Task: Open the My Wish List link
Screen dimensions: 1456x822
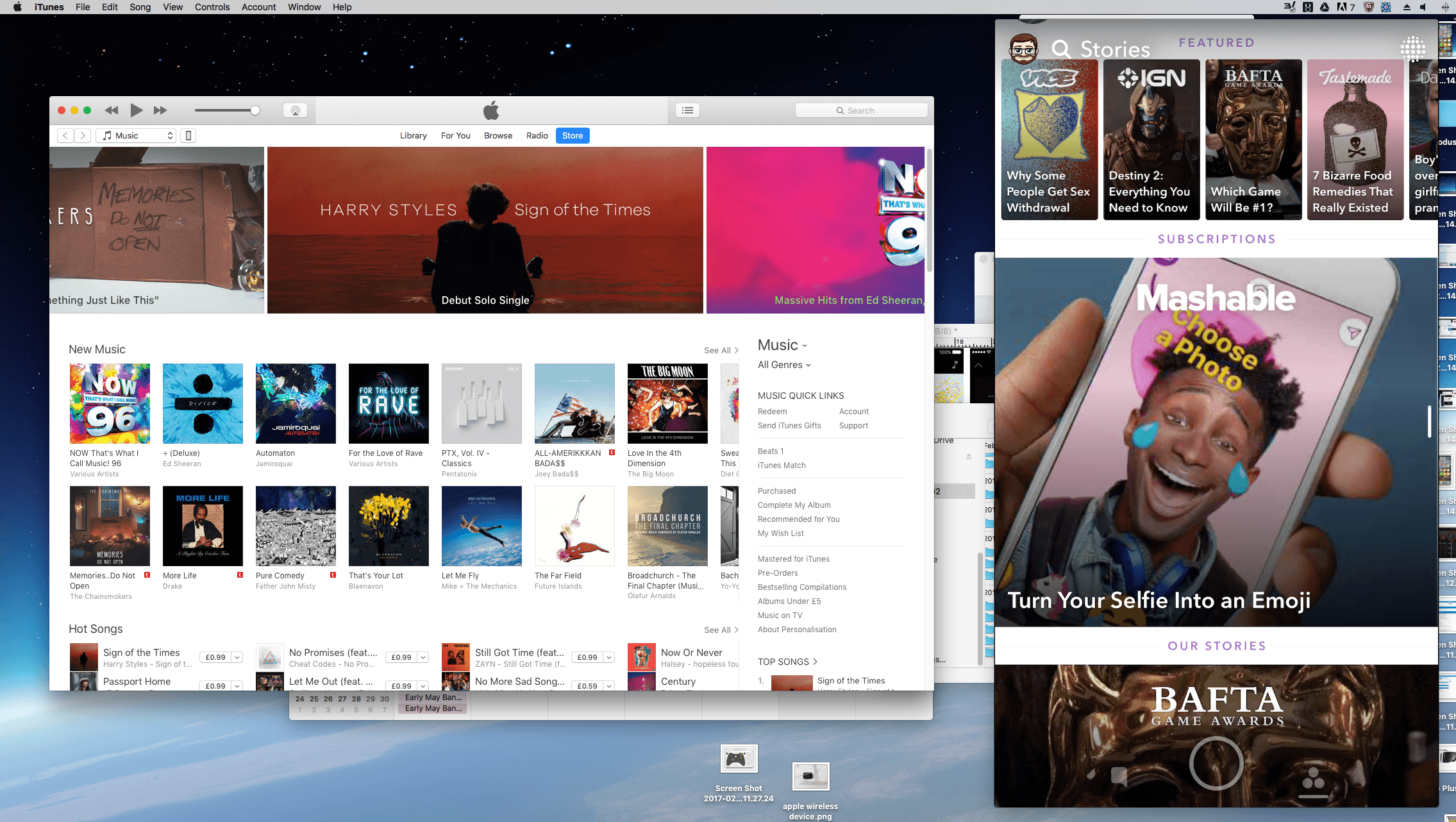Action: pyautogui.click(x=780, y=533)
